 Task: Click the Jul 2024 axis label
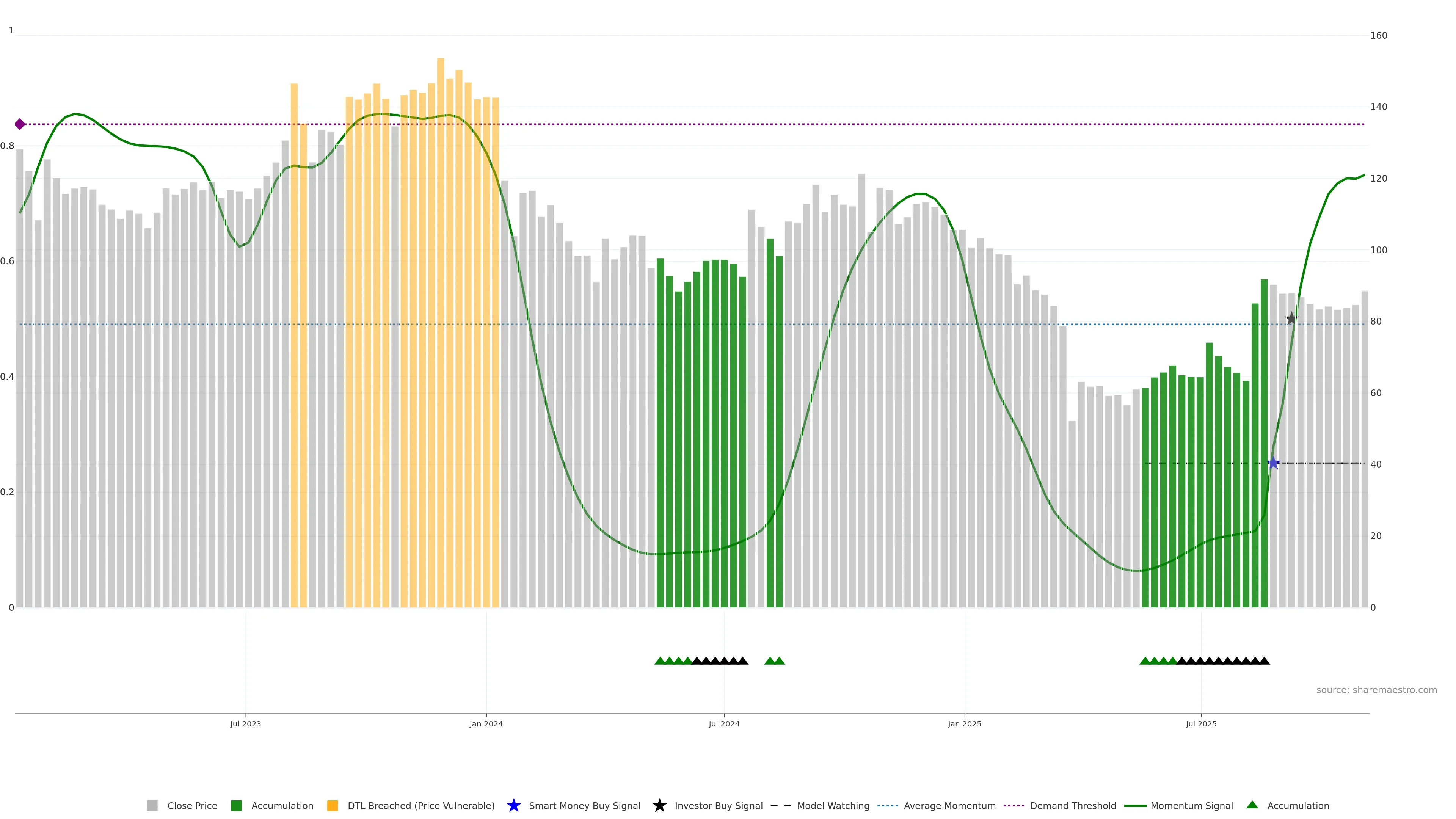point(724,723)
